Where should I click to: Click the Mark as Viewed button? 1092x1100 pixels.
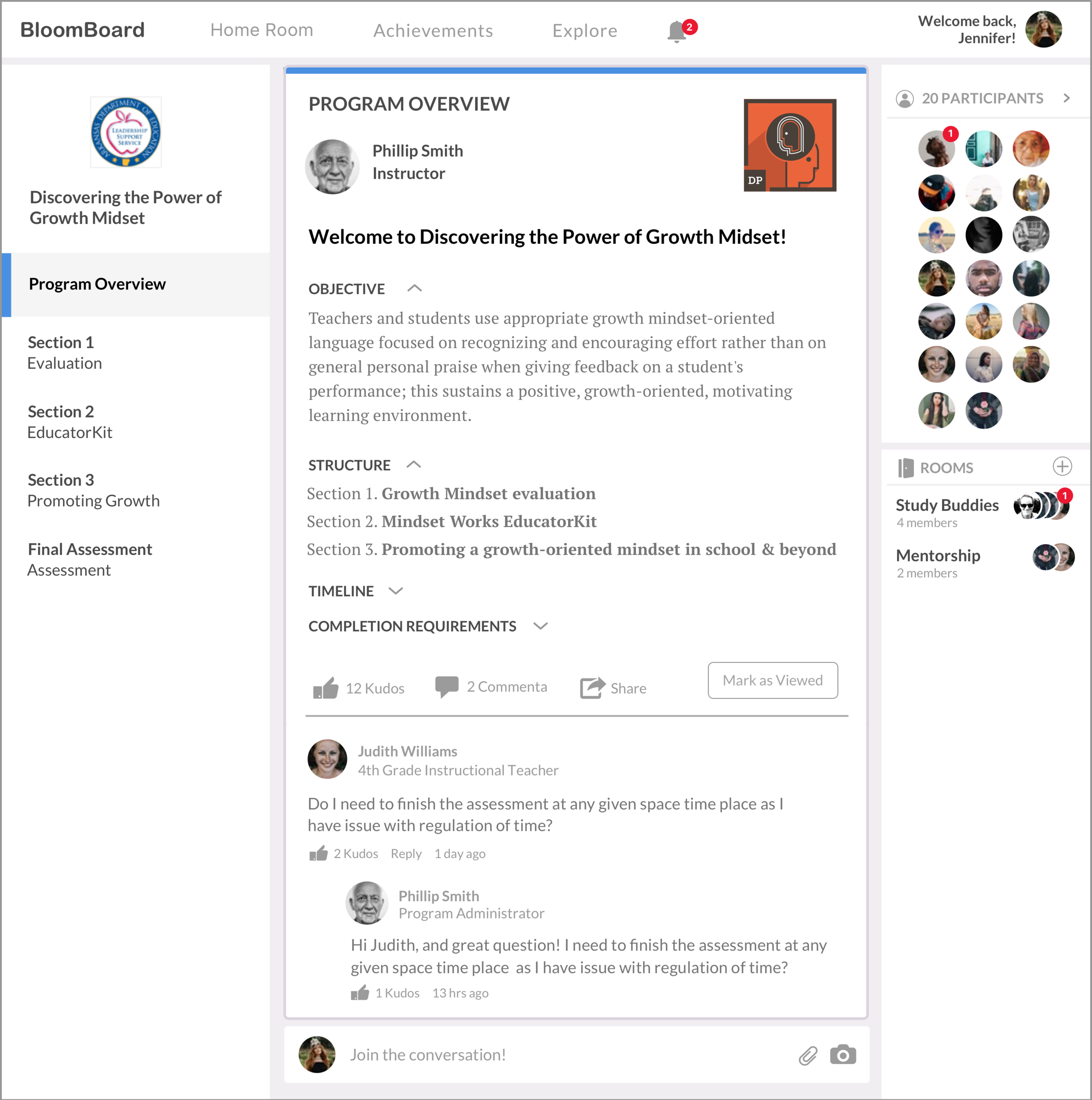(x=772, y=680)
